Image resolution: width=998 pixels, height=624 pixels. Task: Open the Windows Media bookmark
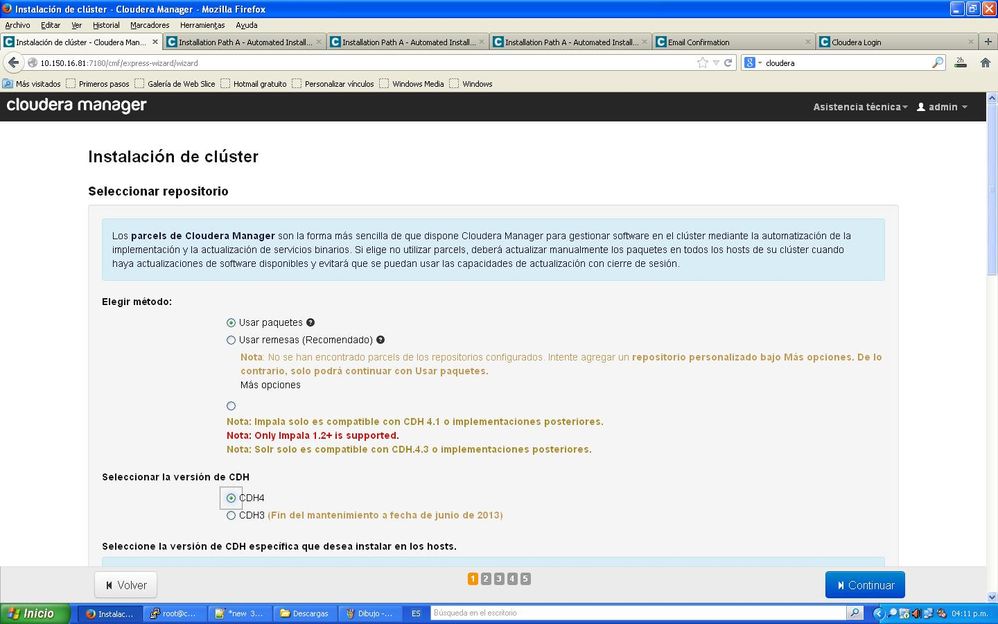coord(411,83)
